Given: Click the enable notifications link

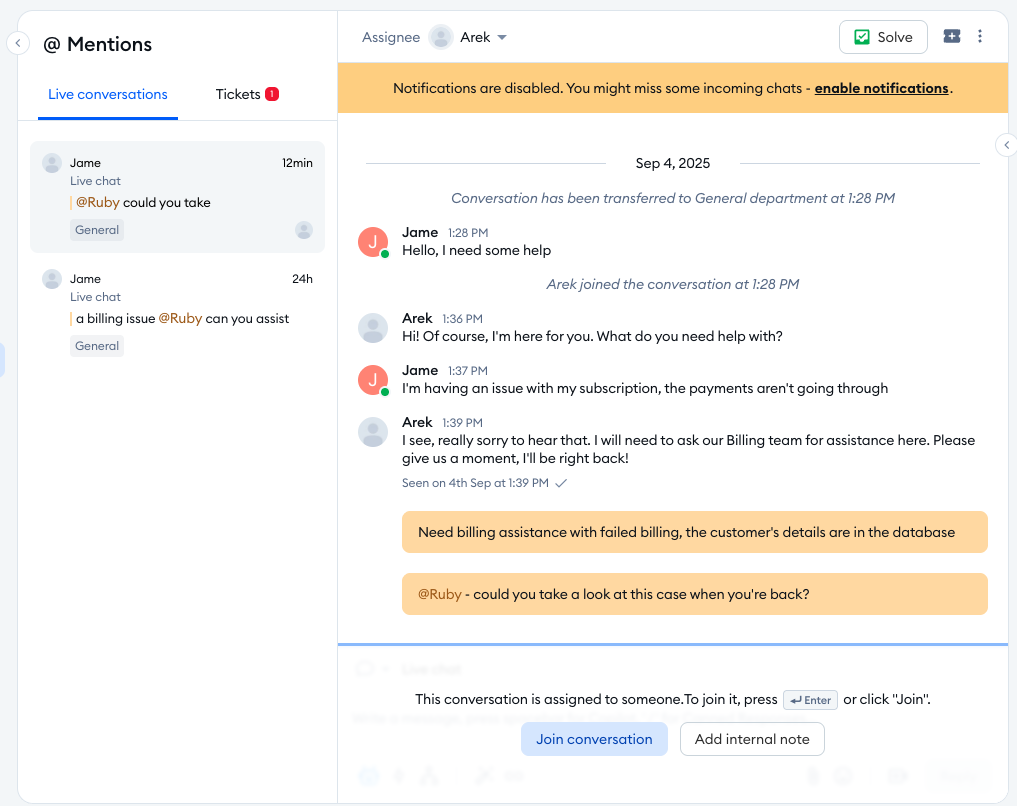Looking at the screenshot, I should [881, 88].
